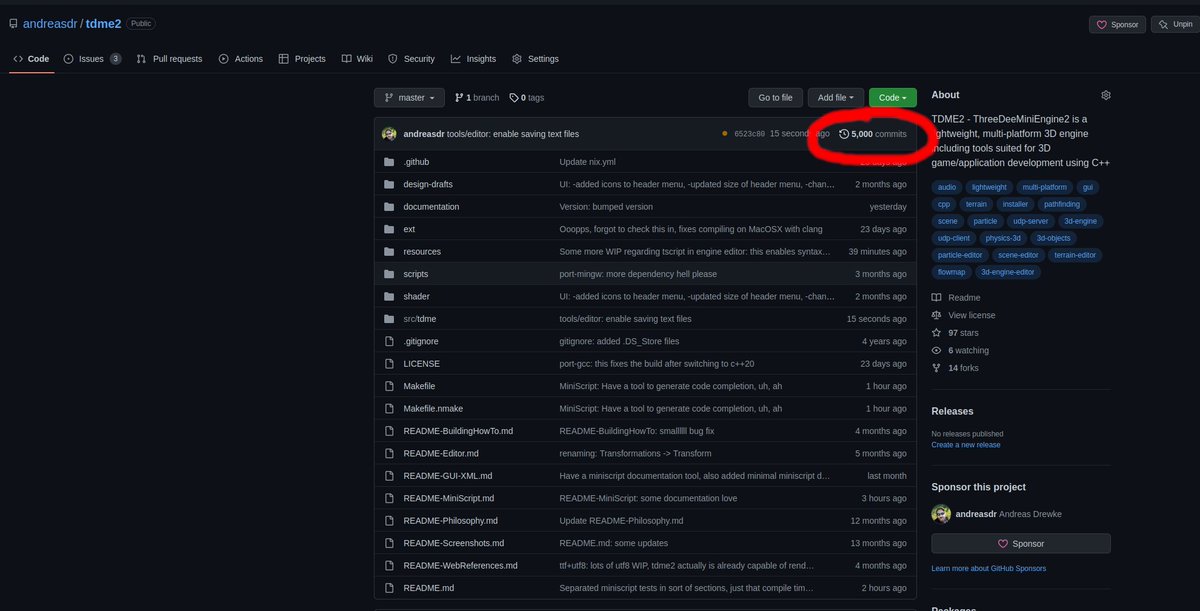
Task: Go to the Projects tab
Action: click(x=302, y=59)
